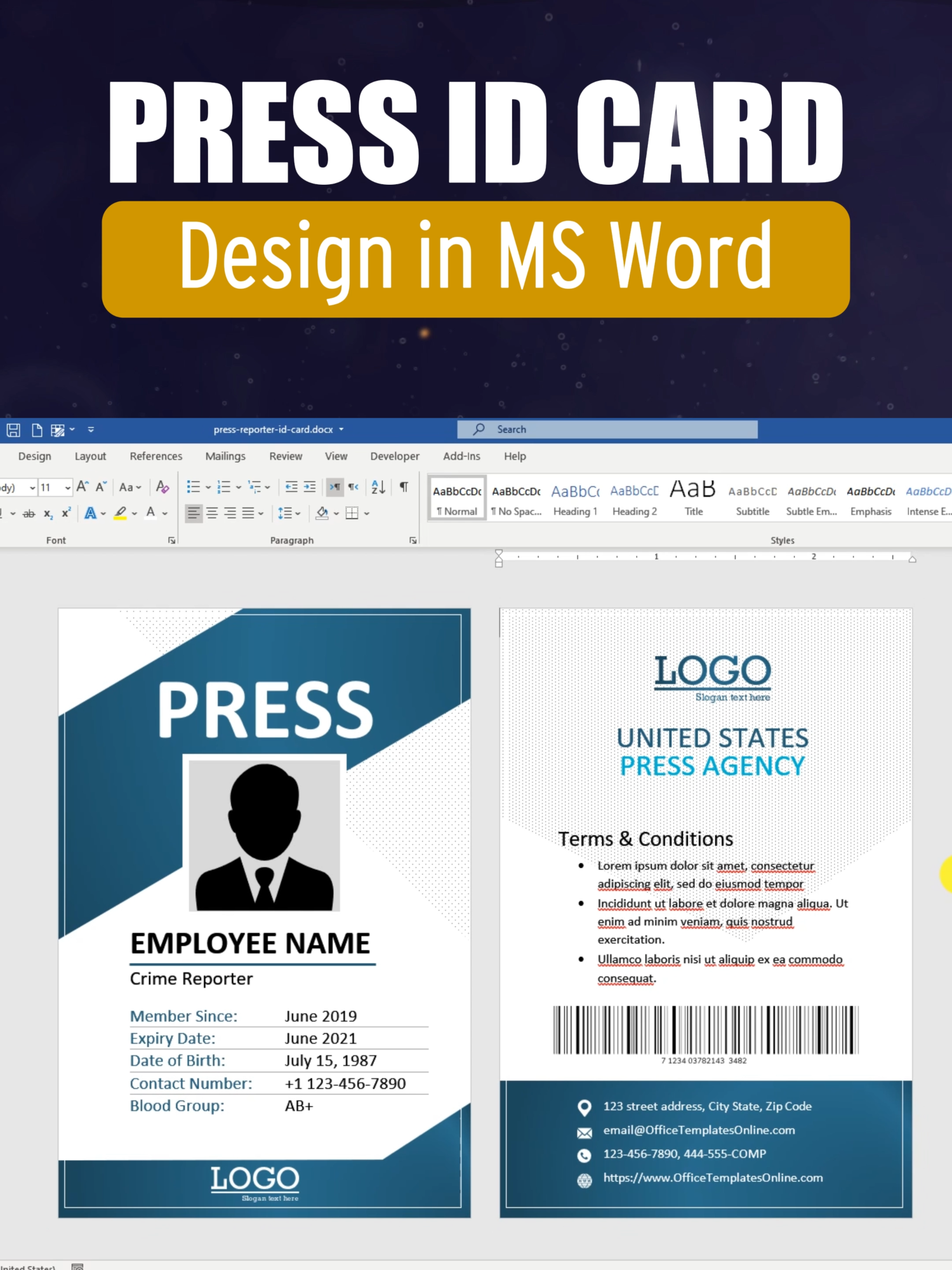The width and height of the screenshot is (952, 1270).
Task: Toggle right-to-left text direction
Action: pos(354,487)
